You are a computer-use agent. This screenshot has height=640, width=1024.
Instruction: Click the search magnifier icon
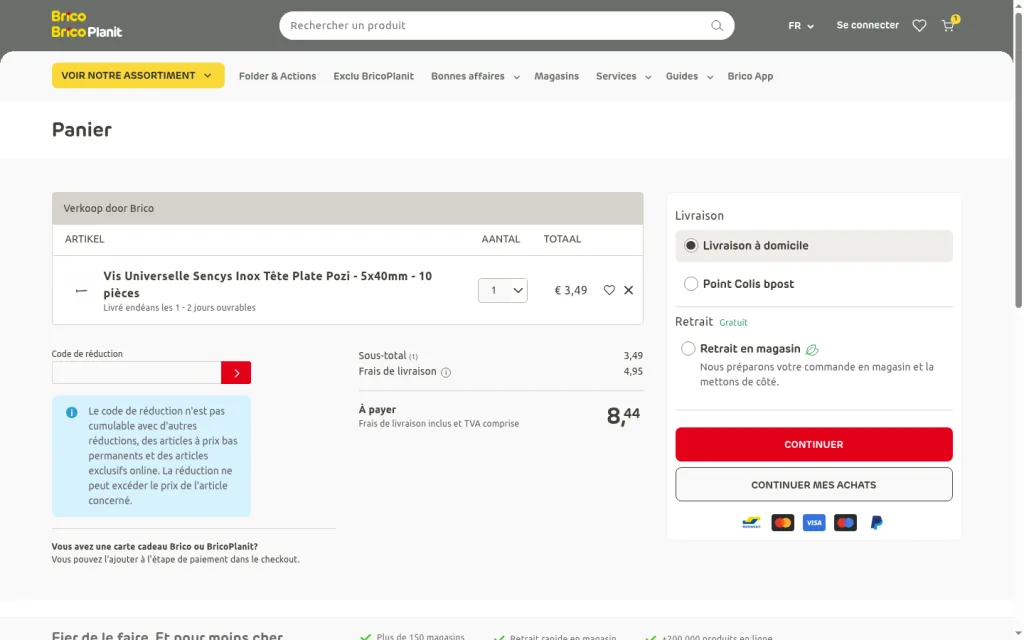716,25
